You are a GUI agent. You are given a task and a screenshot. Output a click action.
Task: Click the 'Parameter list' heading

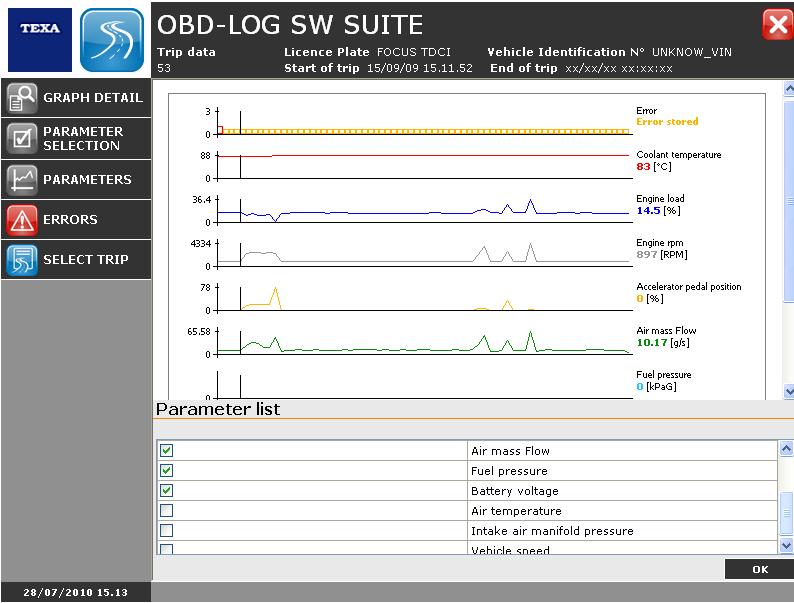click(x=218, y=409)
